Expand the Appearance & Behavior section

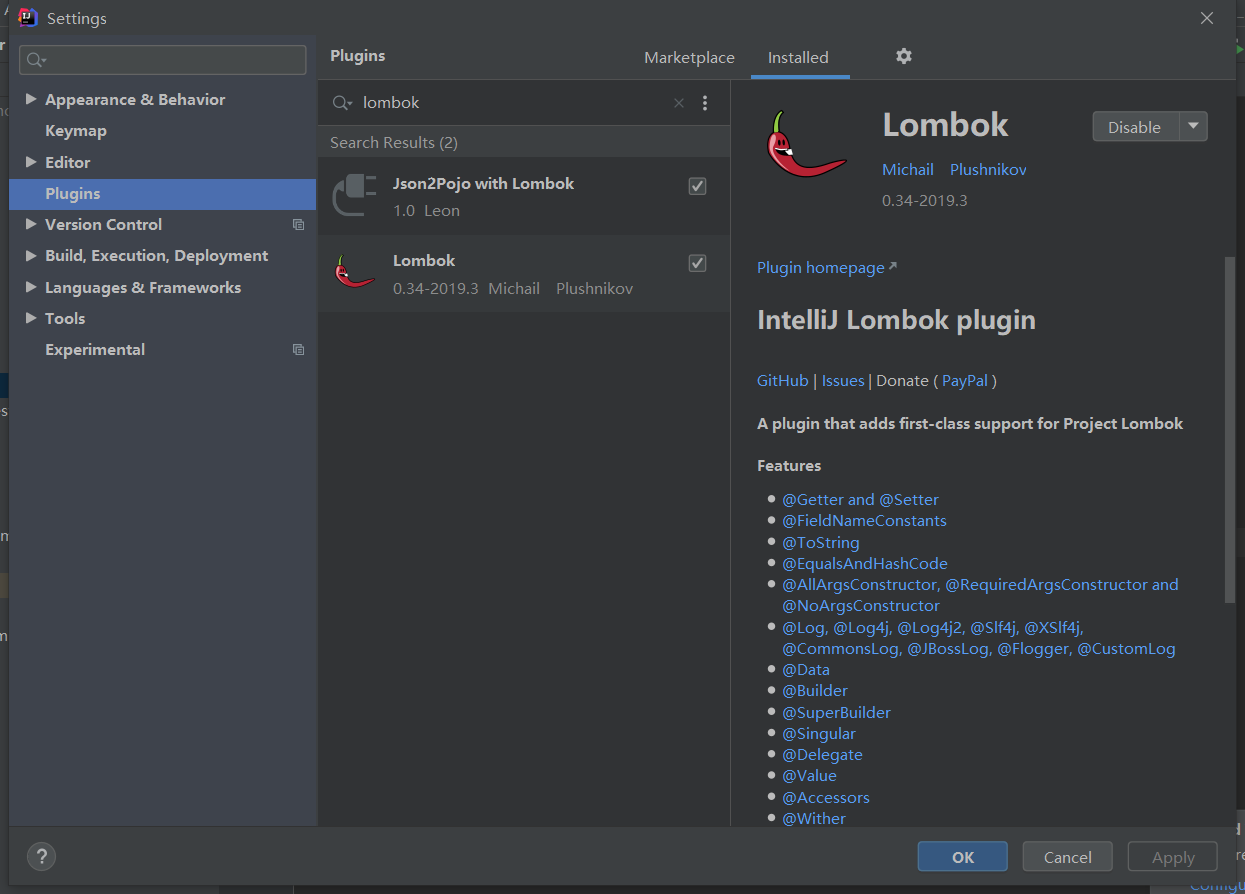point(31,99)
